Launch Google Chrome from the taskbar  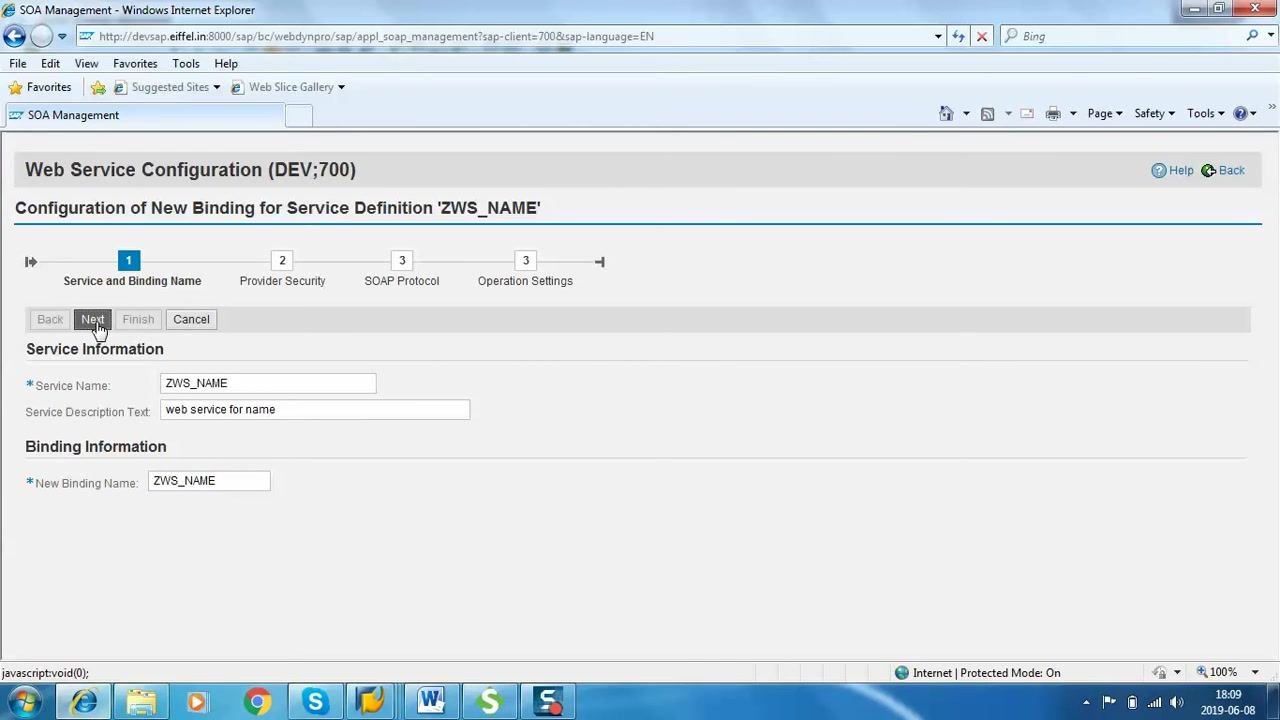pos(257,701)
